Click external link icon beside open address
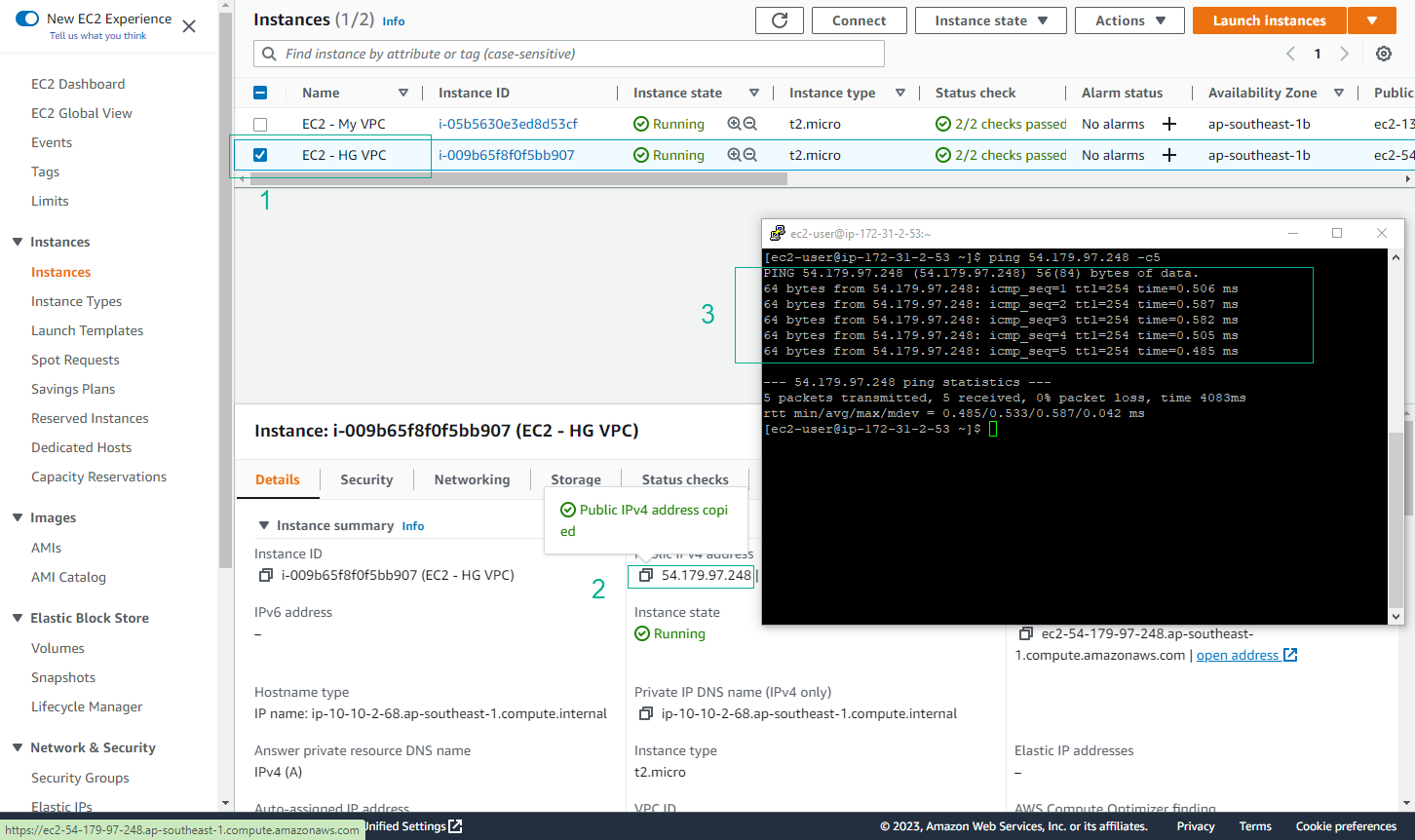This screenshot has width=1415, height=840. [x=1290, y=655]
